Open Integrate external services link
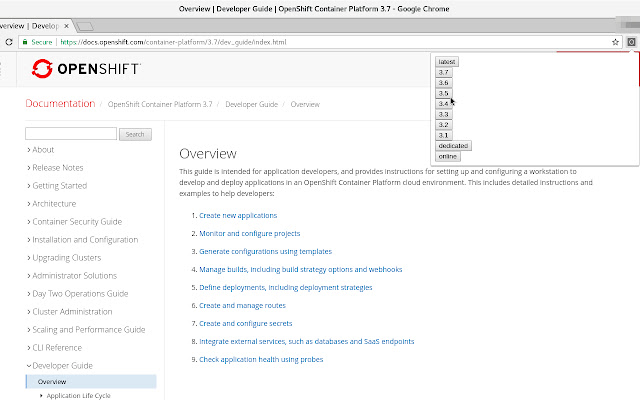 tap(307, 341)
